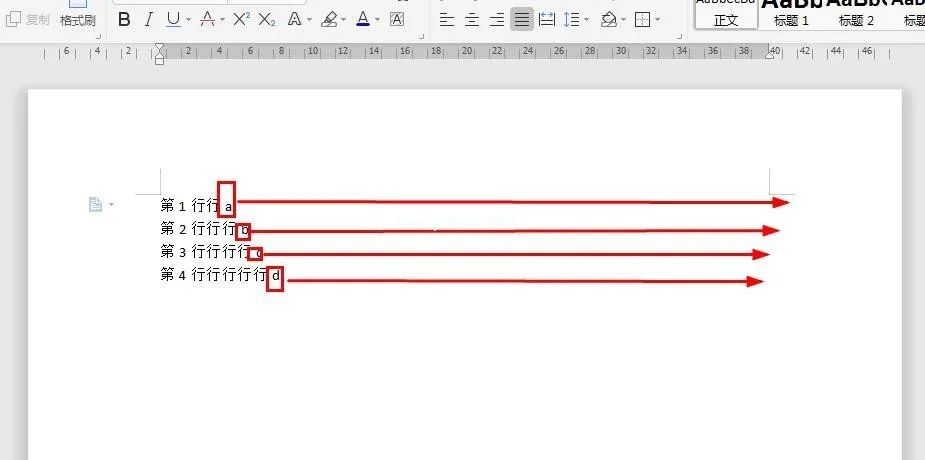This screenshot has width=925, height=460.
Task: Open borders dropdown arrow
Action: pos(658,20)
